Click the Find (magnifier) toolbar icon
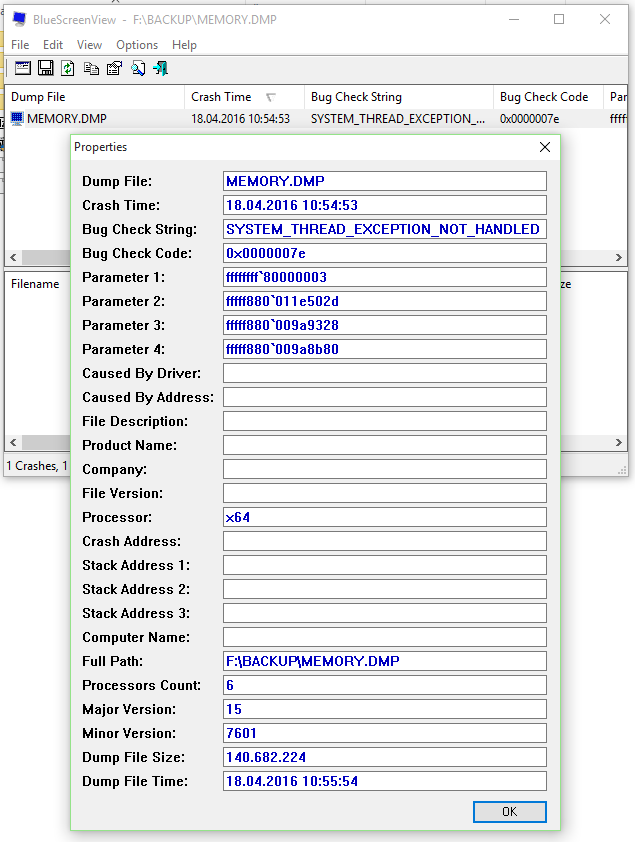 click(x=138, y=68)
